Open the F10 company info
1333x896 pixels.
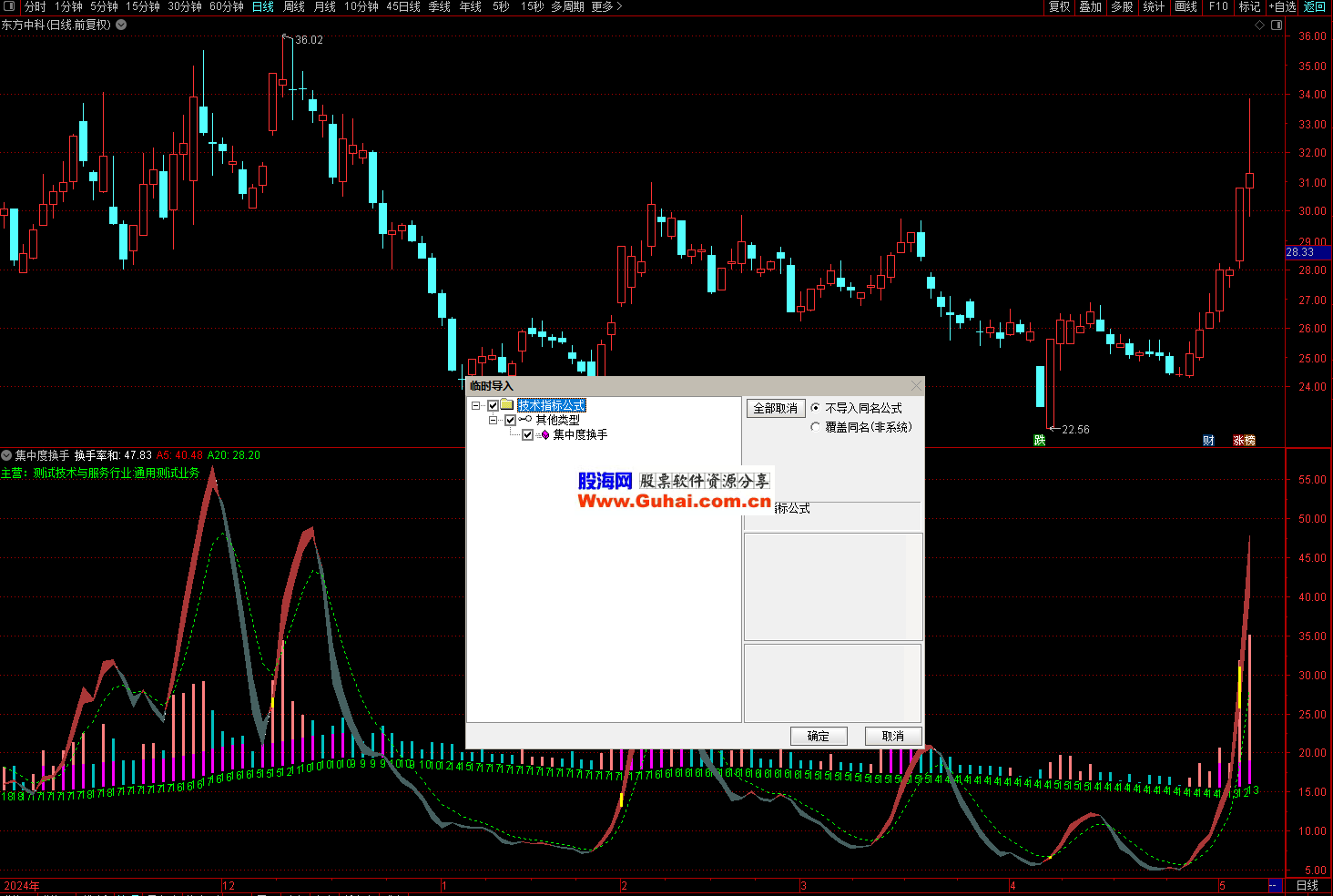(x=1218, y=6)
